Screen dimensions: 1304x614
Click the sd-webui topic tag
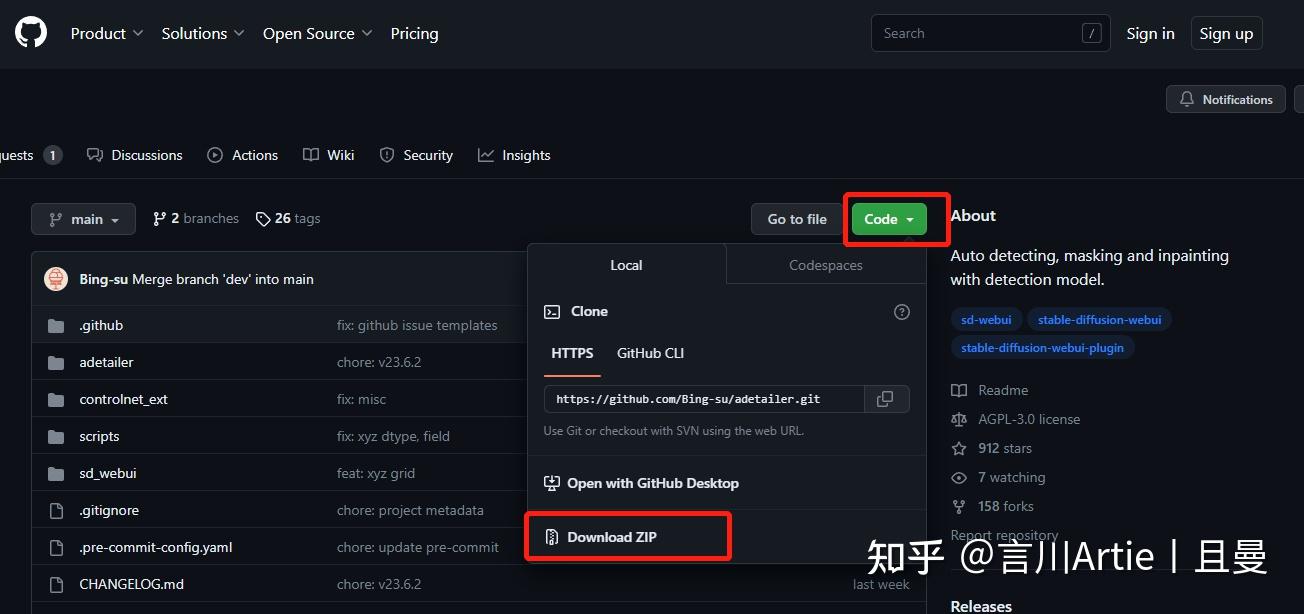coord(986,320)
